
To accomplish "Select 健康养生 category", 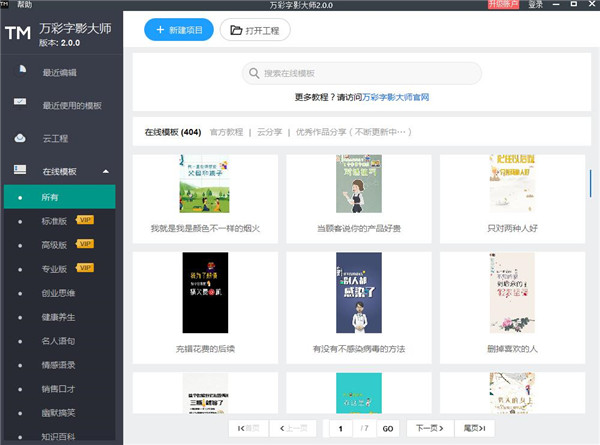I will [58, 317].
